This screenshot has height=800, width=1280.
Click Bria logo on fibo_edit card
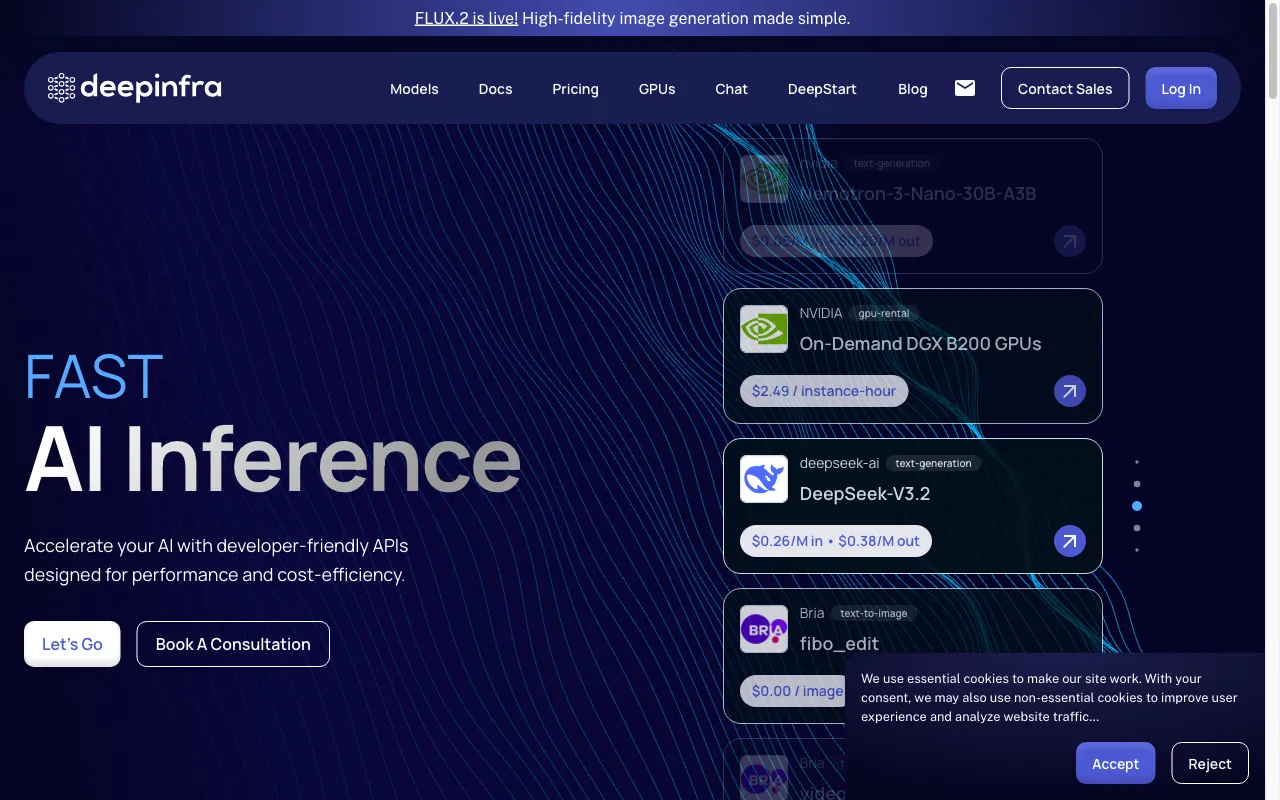[x=764, y=629]
